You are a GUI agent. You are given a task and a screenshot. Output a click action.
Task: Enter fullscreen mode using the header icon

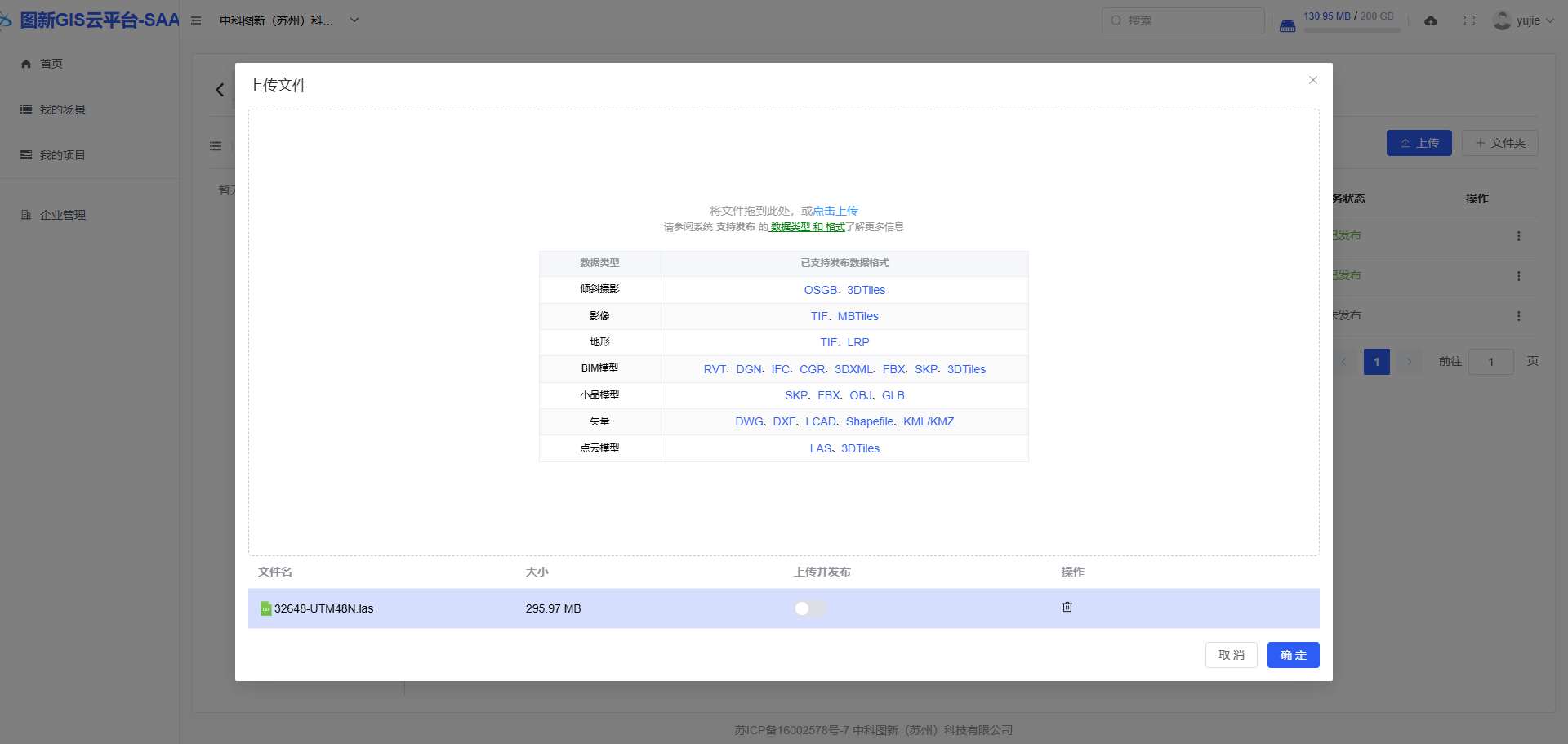pos(1469,21)
